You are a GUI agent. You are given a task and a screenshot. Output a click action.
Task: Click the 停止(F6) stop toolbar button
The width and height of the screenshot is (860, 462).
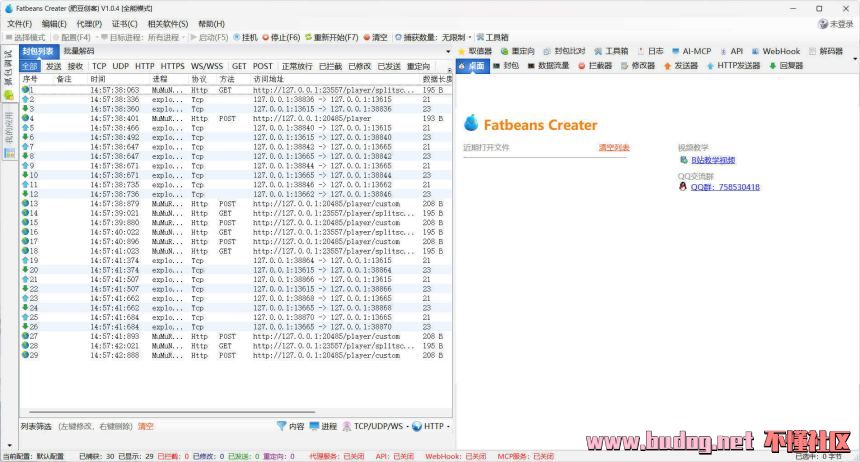281,37
